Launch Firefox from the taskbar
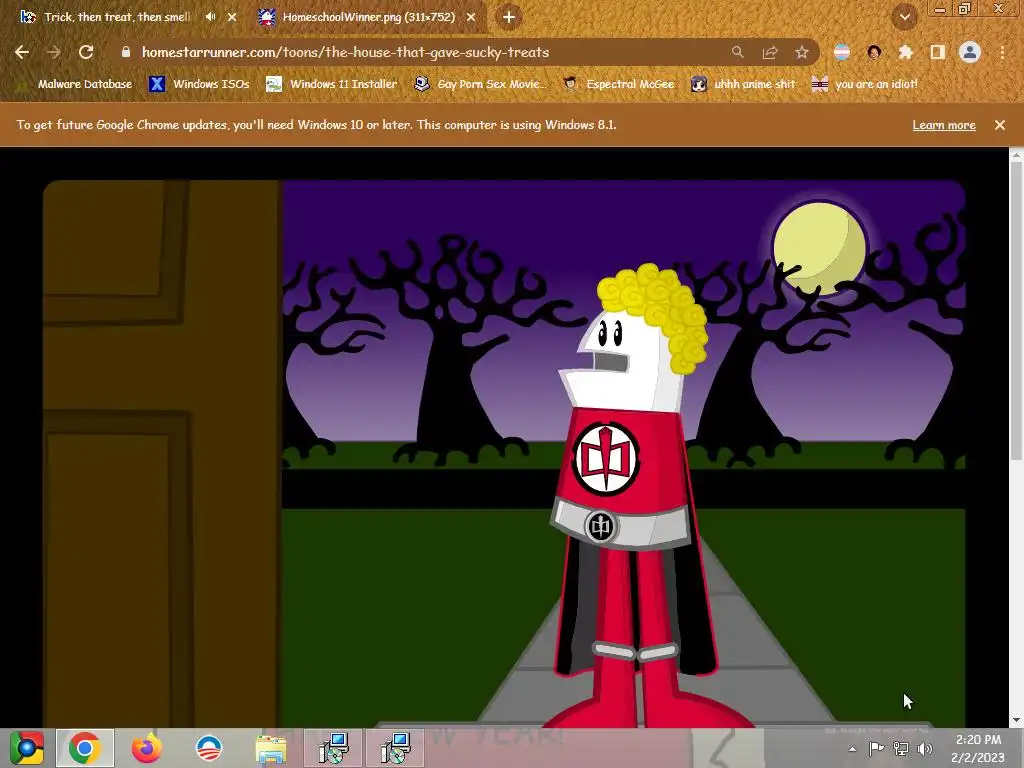 click(146, 748)
